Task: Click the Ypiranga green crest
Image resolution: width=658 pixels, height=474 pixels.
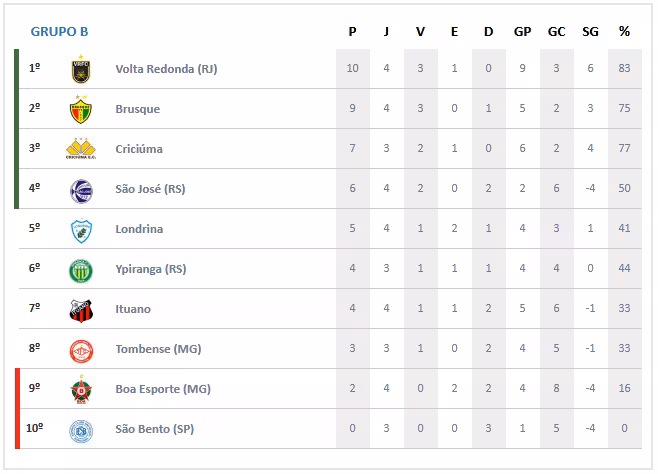Action: coord(80,269)
